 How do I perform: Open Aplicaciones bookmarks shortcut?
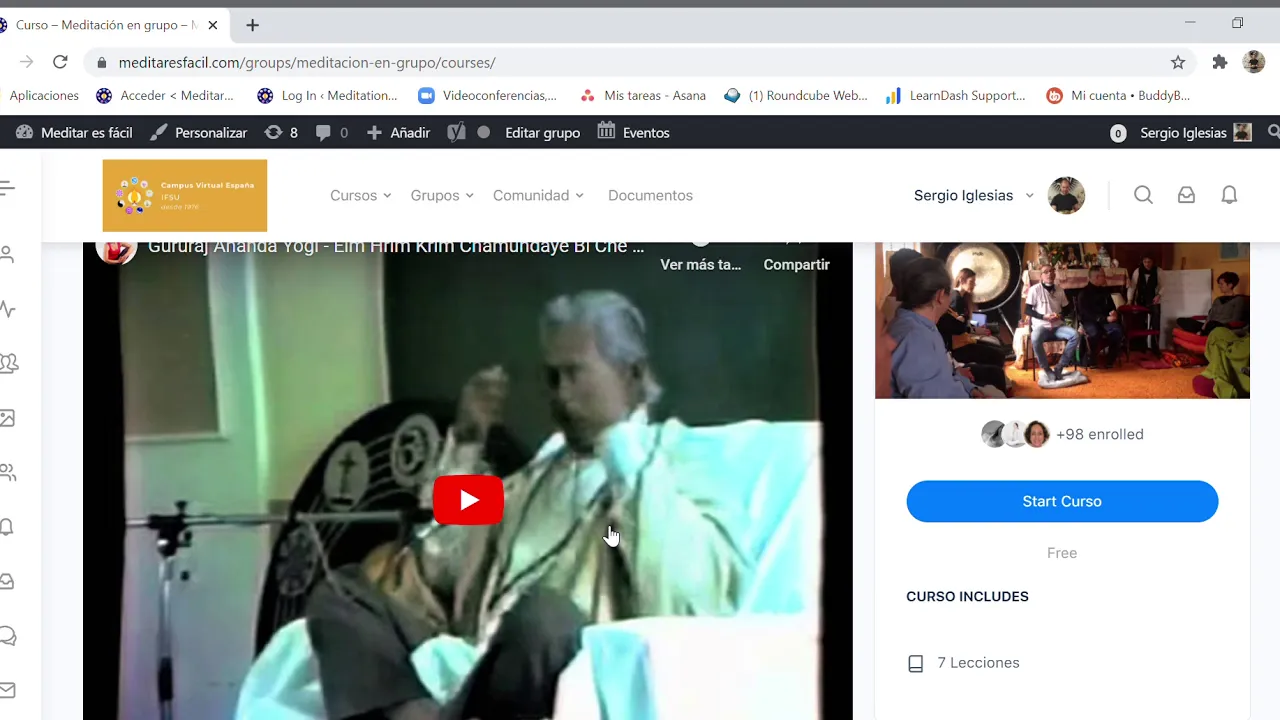[44, 96]
